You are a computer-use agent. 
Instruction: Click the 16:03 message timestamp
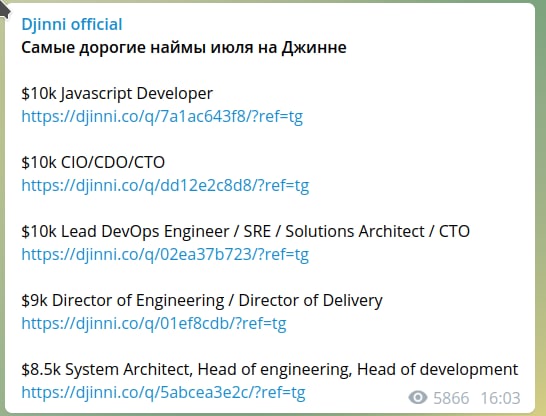pyautogui.click(x=500, y=398)
